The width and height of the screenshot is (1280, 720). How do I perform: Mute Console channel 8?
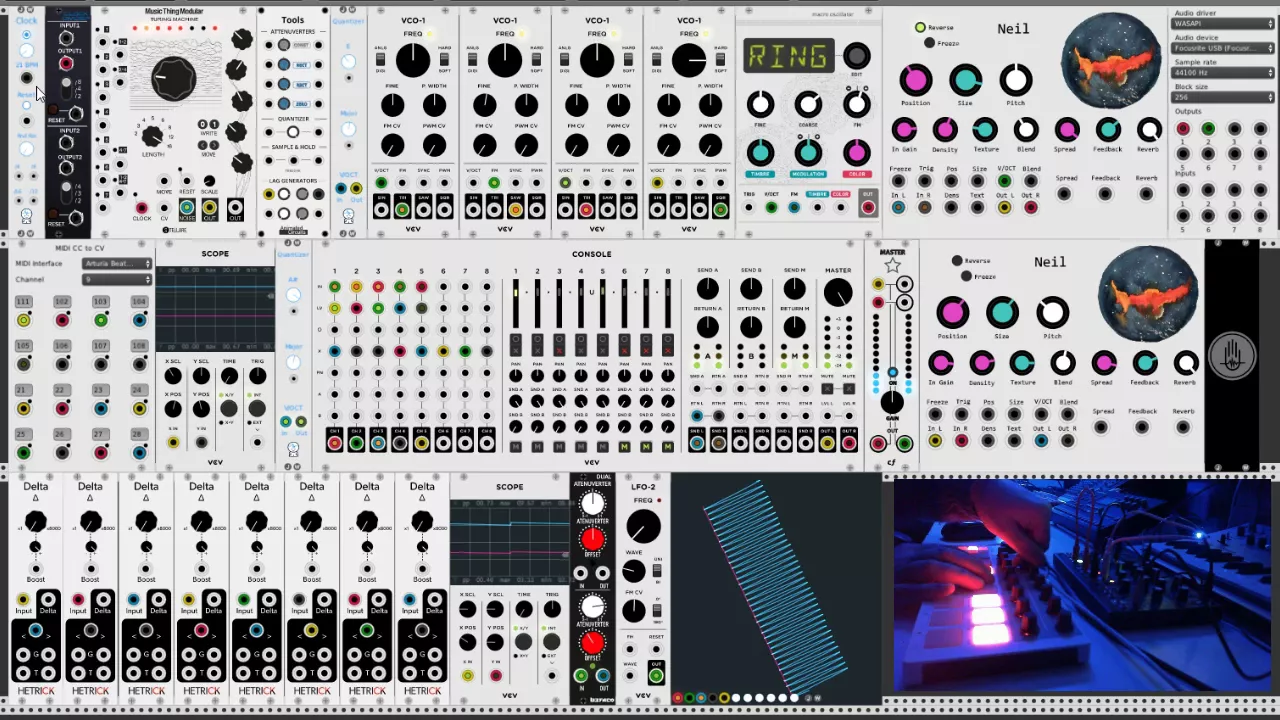pyautogui.click(x=667, y=446)
